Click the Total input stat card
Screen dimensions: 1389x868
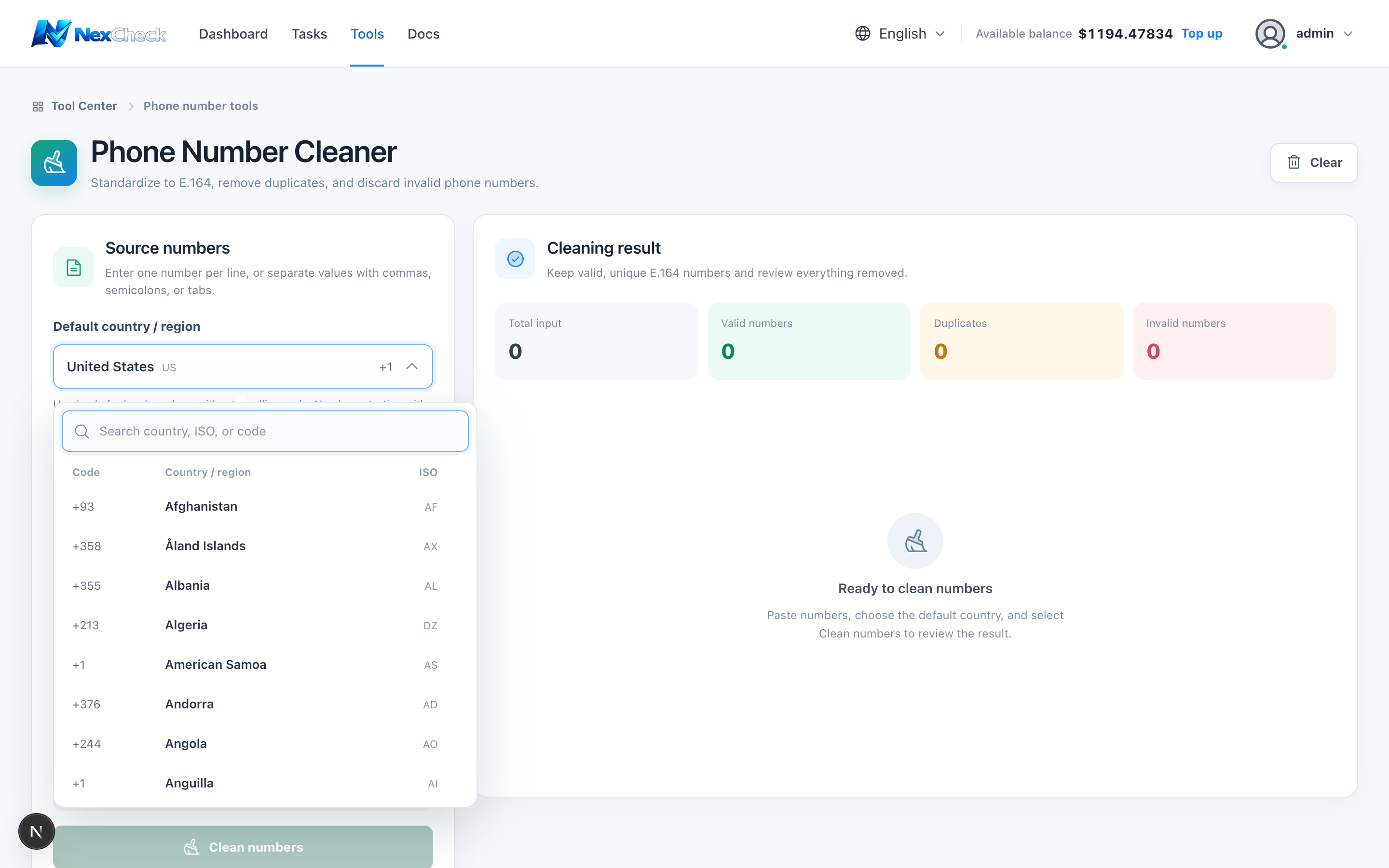tap(596, 341)
